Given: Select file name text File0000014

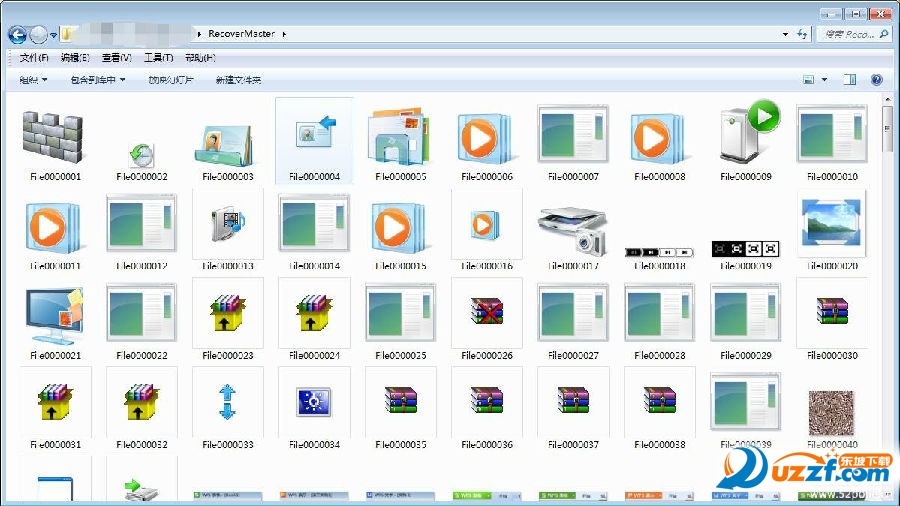Looking at the screenshot, I should point(315,266).
